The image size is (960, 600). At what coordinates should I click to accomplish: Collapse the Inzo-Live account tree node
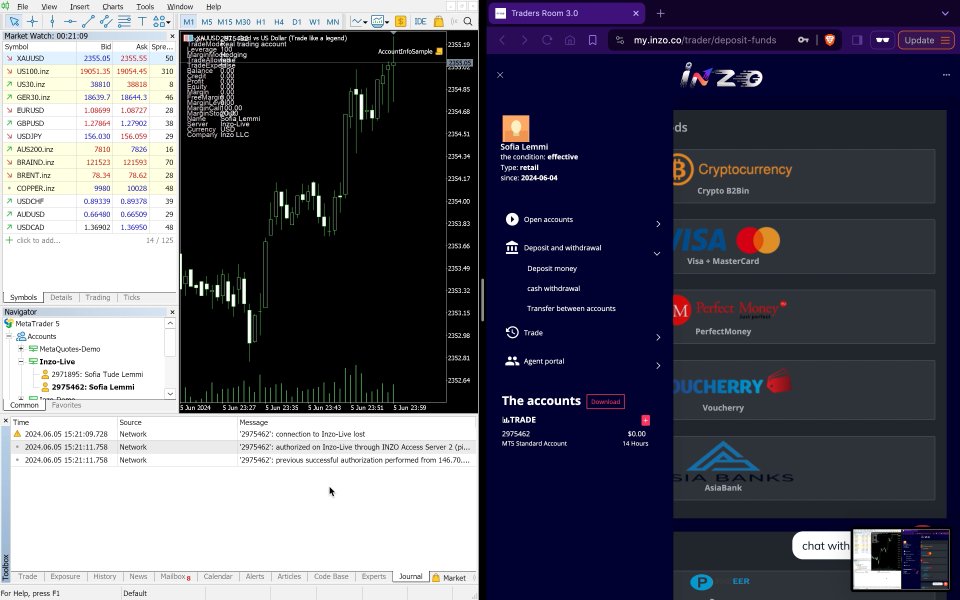coord(21,361)
